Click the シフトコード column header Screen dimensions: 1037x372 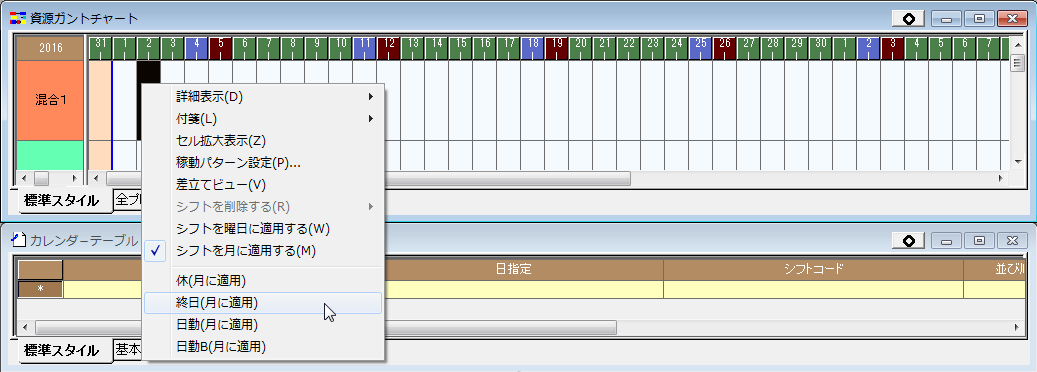(x=813, y=269)
